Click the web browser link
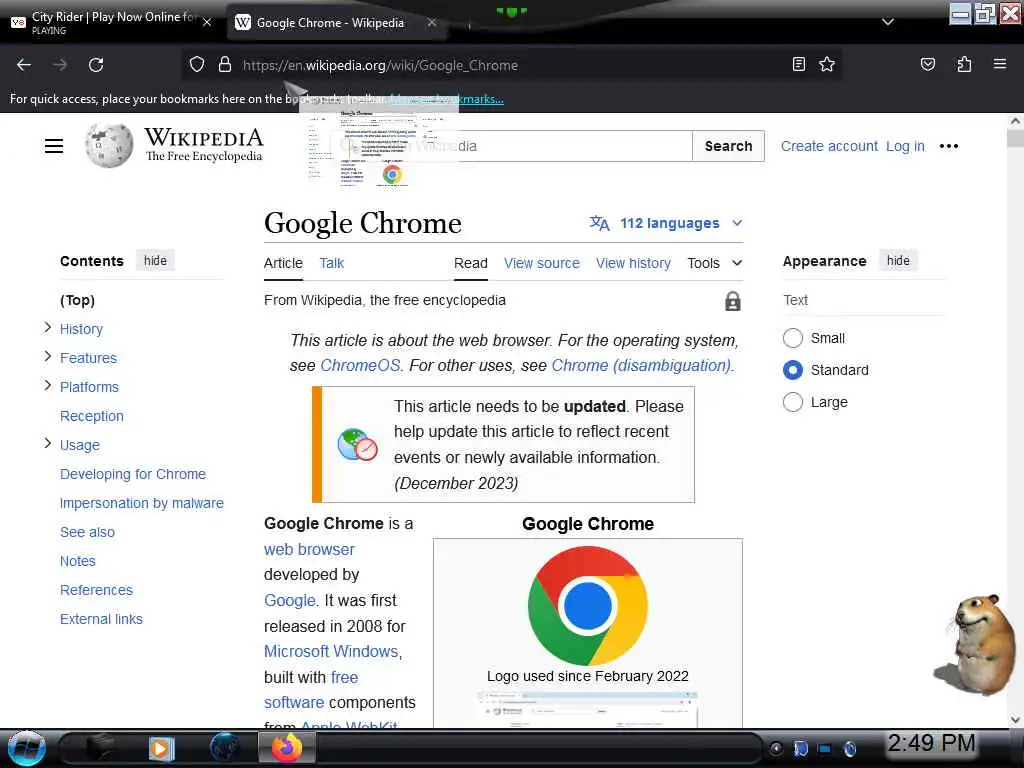Image resolution: width=1024 pixels, height=768 pixels. point(309,549)
